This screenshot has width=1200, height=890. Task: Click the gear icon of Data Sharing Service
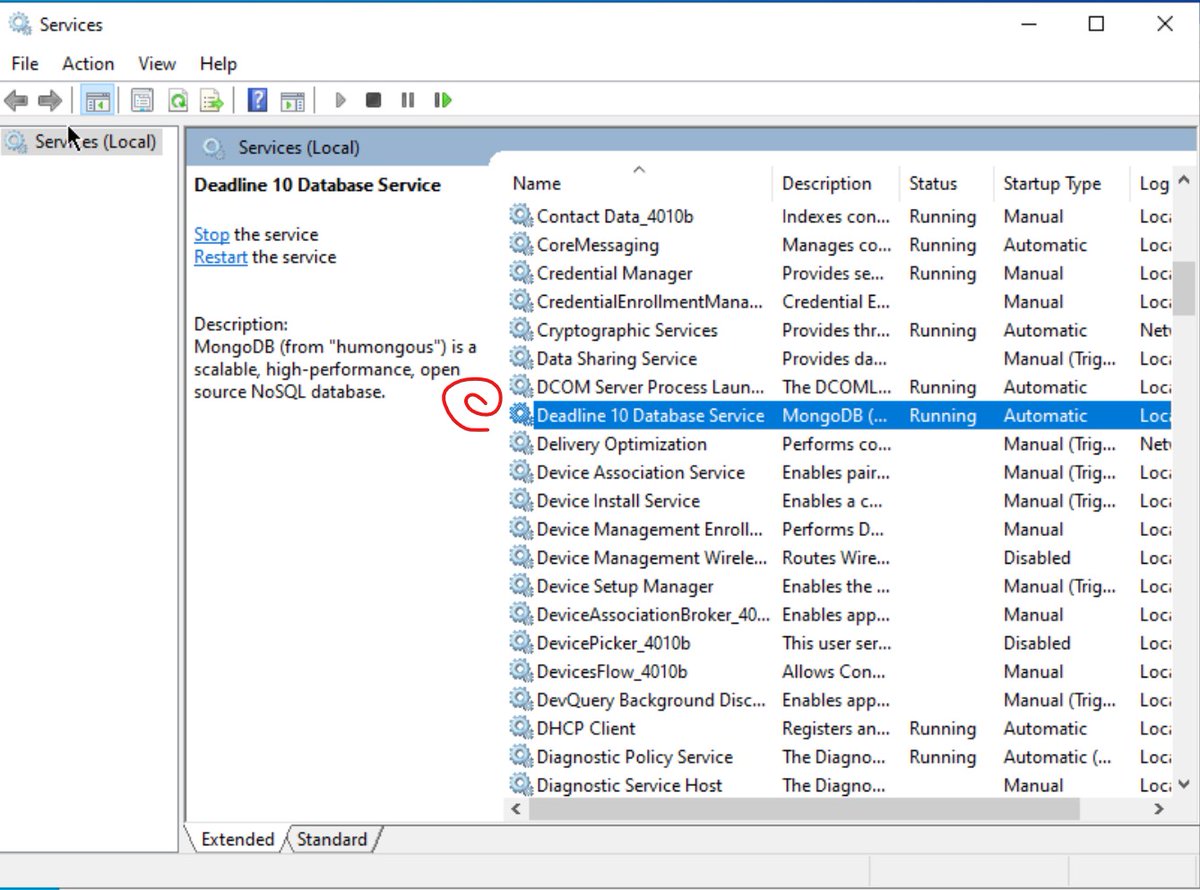[x=521, y=358]
